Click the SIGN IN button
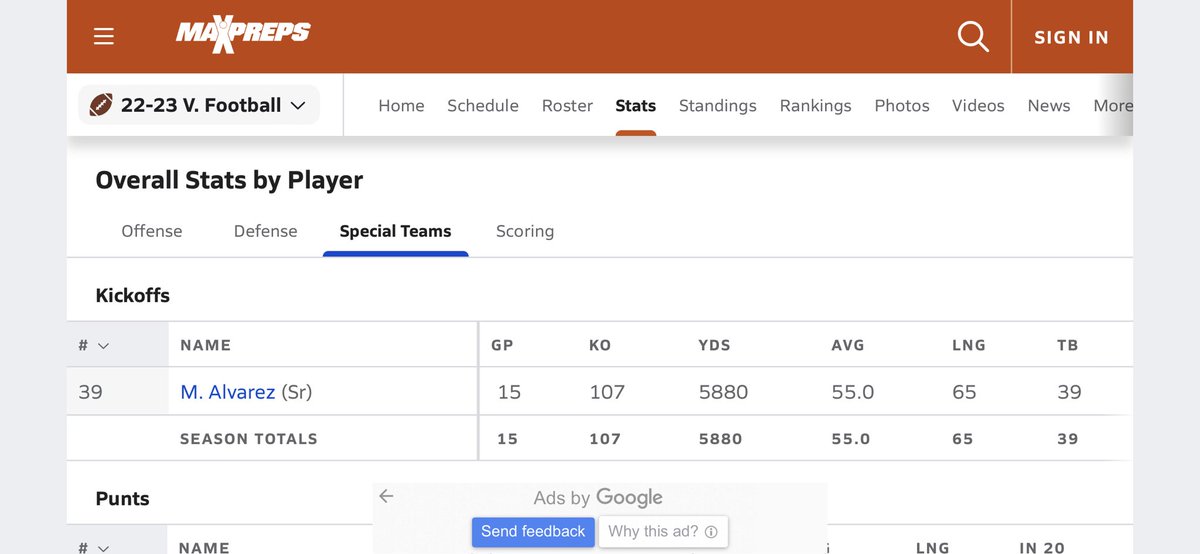The width and height of the screenshot is (1200, 554). click(1071, 37)
